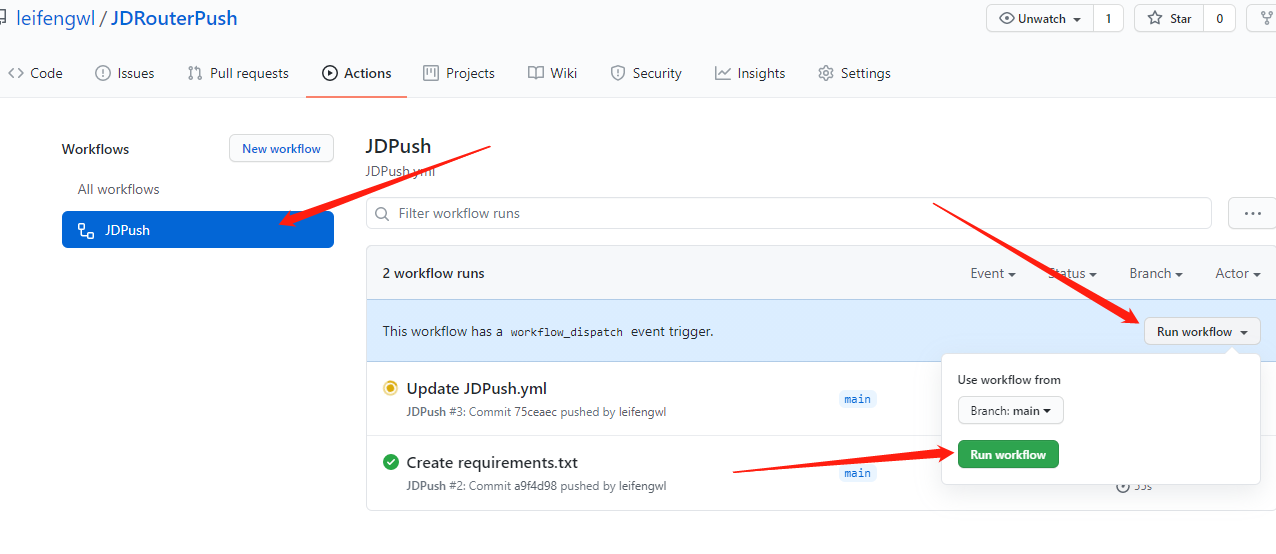
Task: Click the green success check icon
Action: coord(391,462)
